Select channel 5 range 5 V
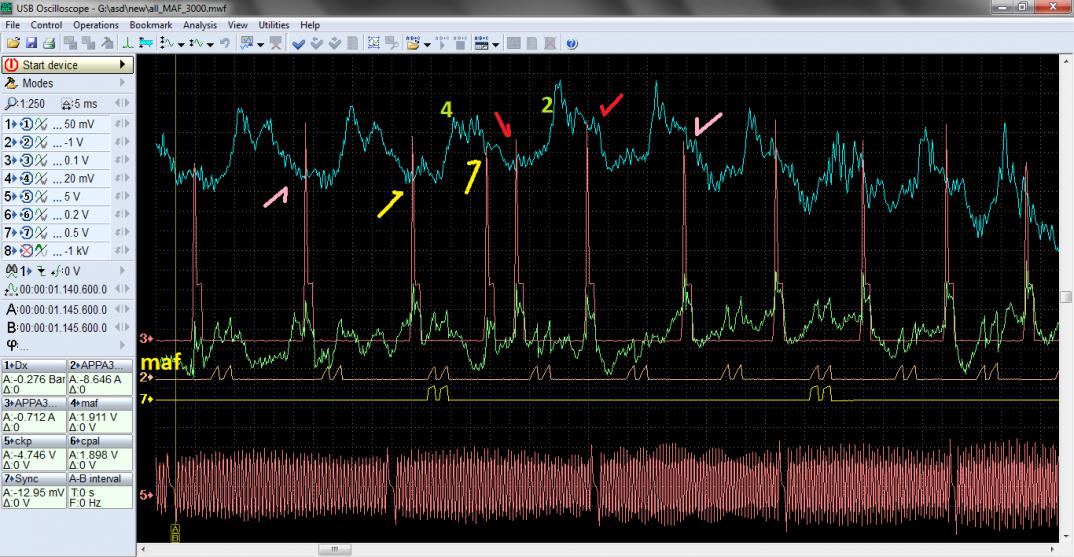Image resolution: width=1074 pixels, height=557 pixels. (73, 197)
